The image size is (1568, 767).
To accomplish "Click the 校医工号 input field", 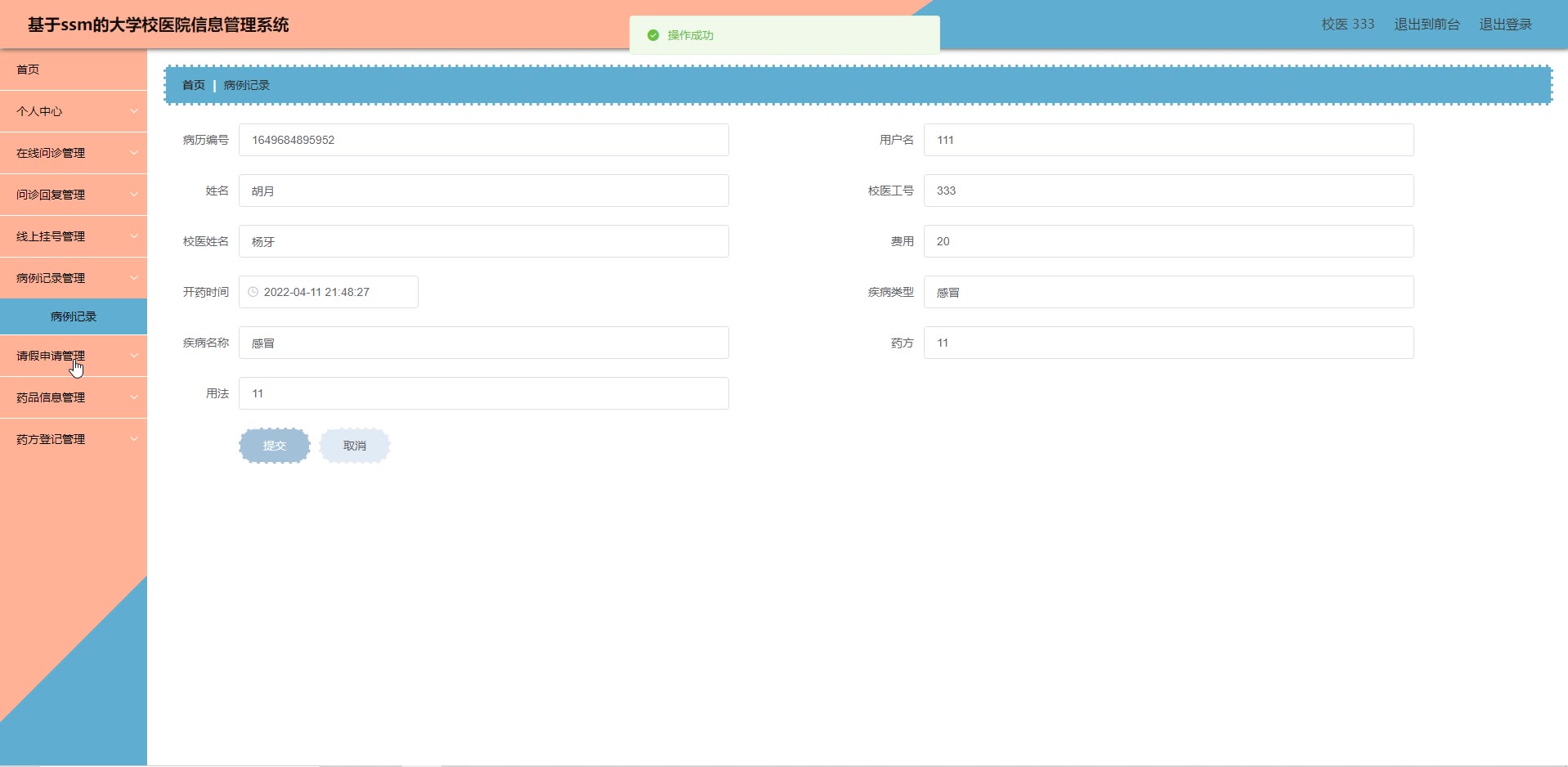I will click(1169, 191).
